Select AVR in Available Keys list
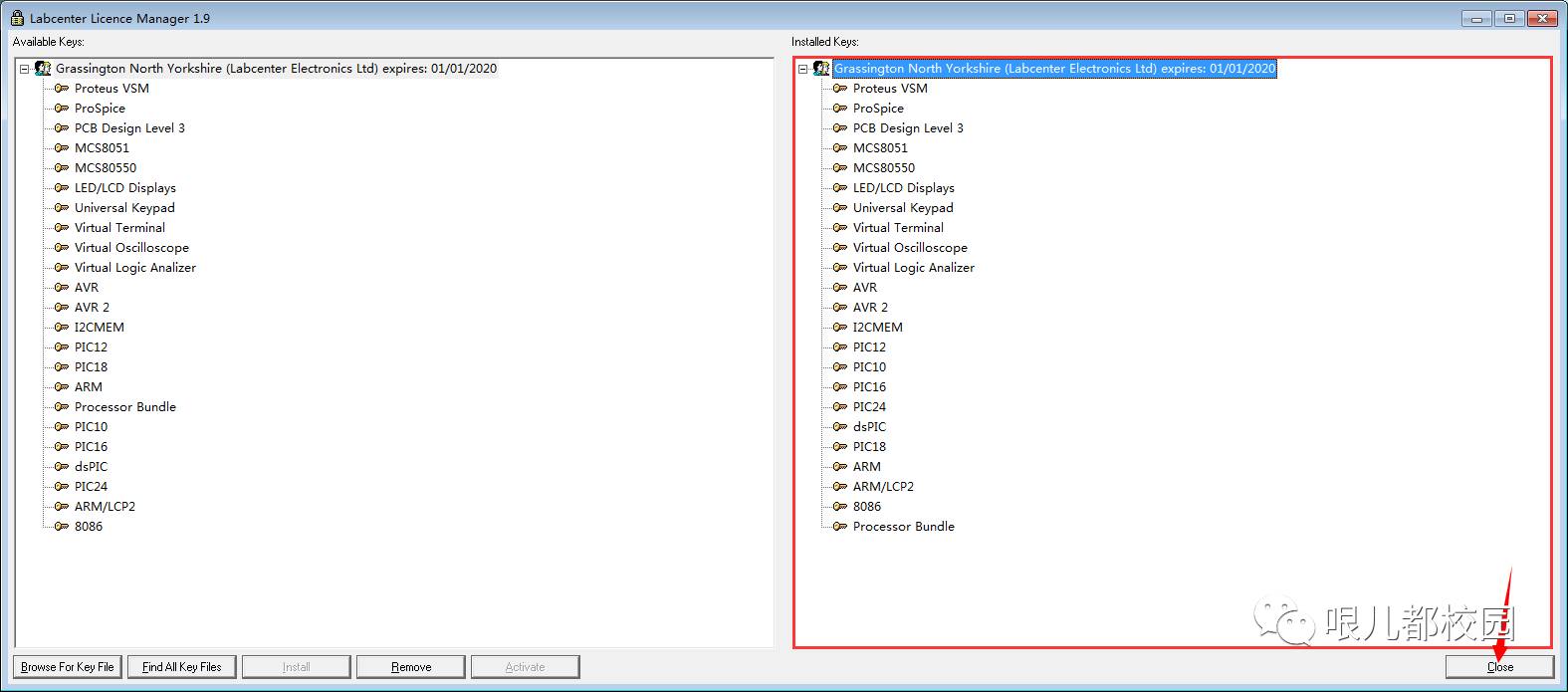This screenshot has width=1568, height=692. 87,288
